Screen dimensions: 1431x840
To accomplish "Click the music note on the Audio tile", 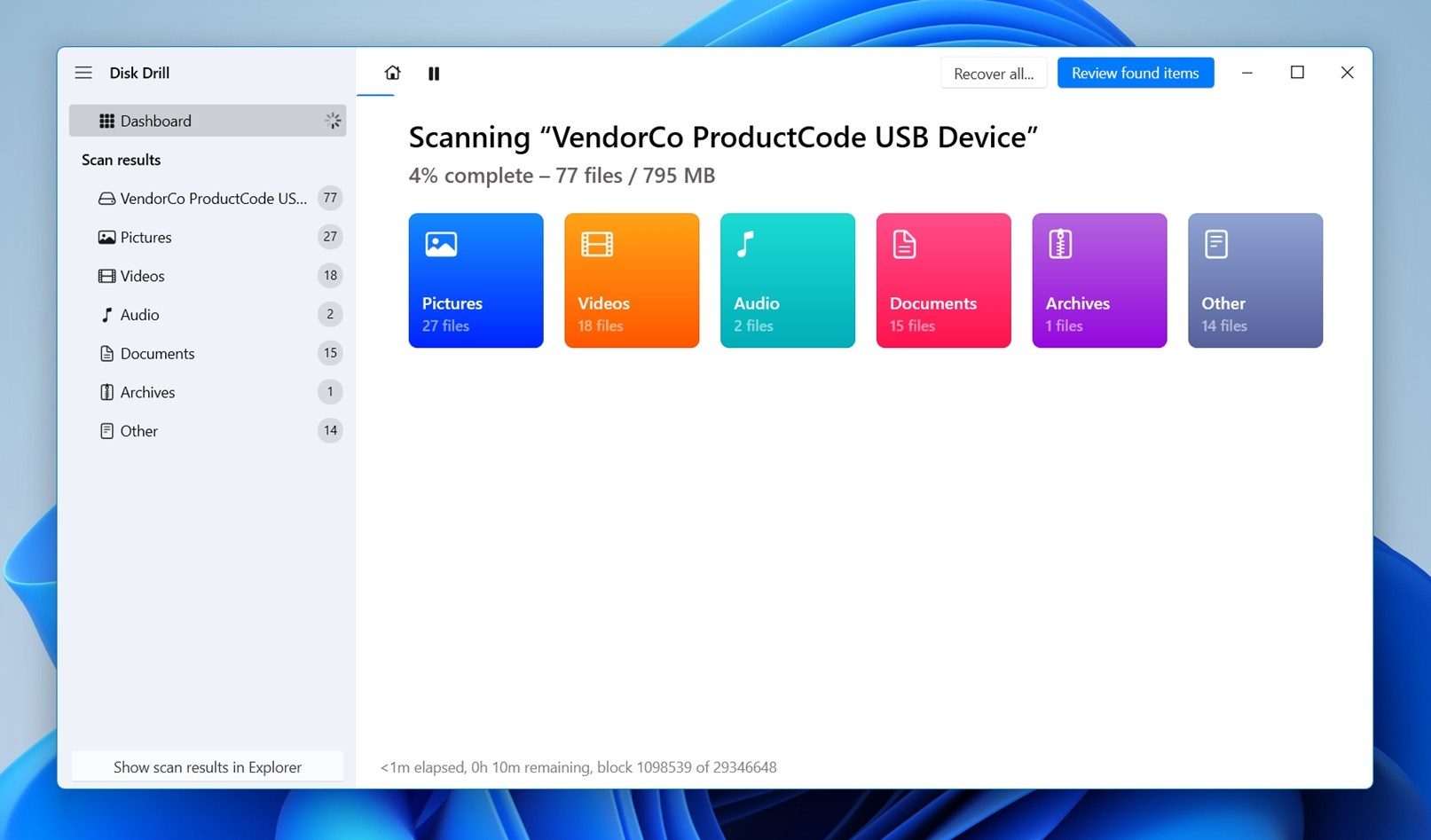I will (x=746, y=244).
